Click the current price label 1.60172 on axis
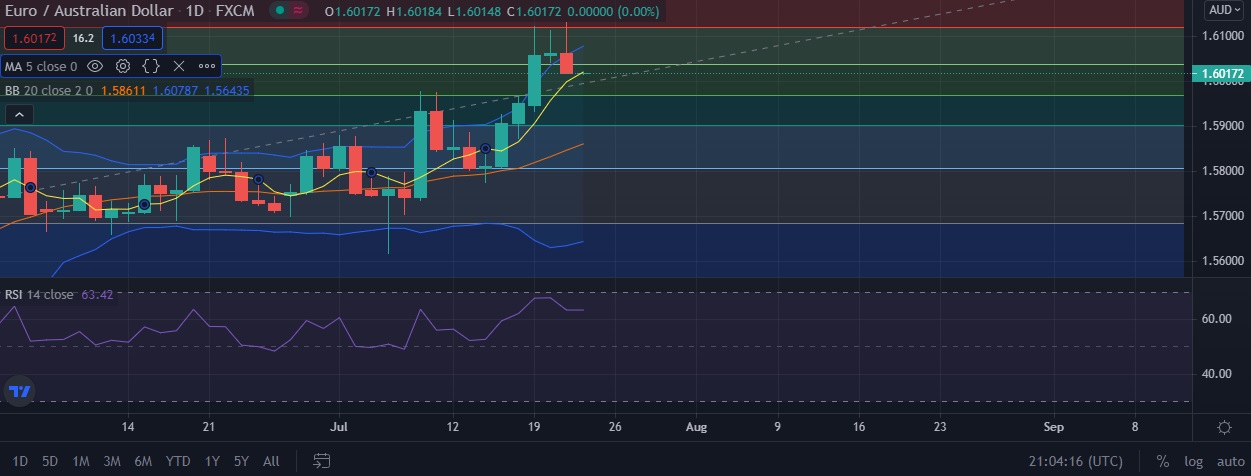 click(x=1223, y=74)
